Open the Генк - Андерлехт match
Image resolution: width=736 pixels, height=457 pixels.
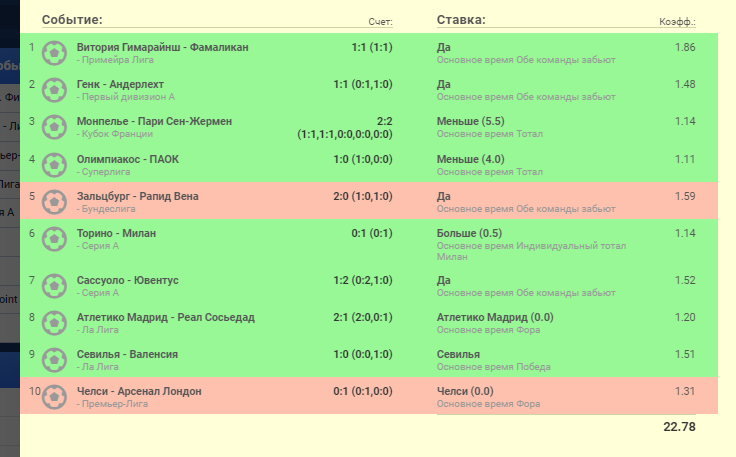pos(120,84)
